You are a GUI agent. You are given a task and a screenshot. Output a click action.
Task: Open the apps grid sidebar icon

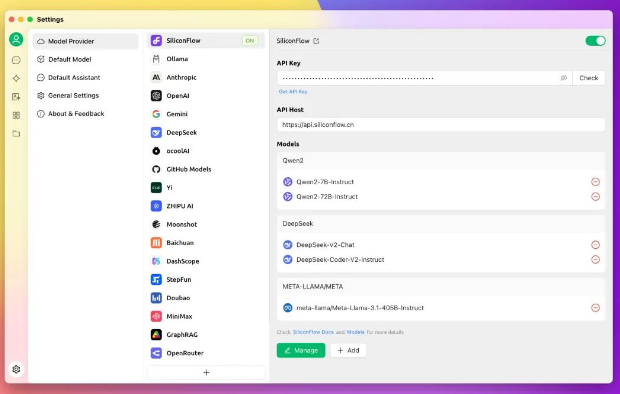(16, 115)
